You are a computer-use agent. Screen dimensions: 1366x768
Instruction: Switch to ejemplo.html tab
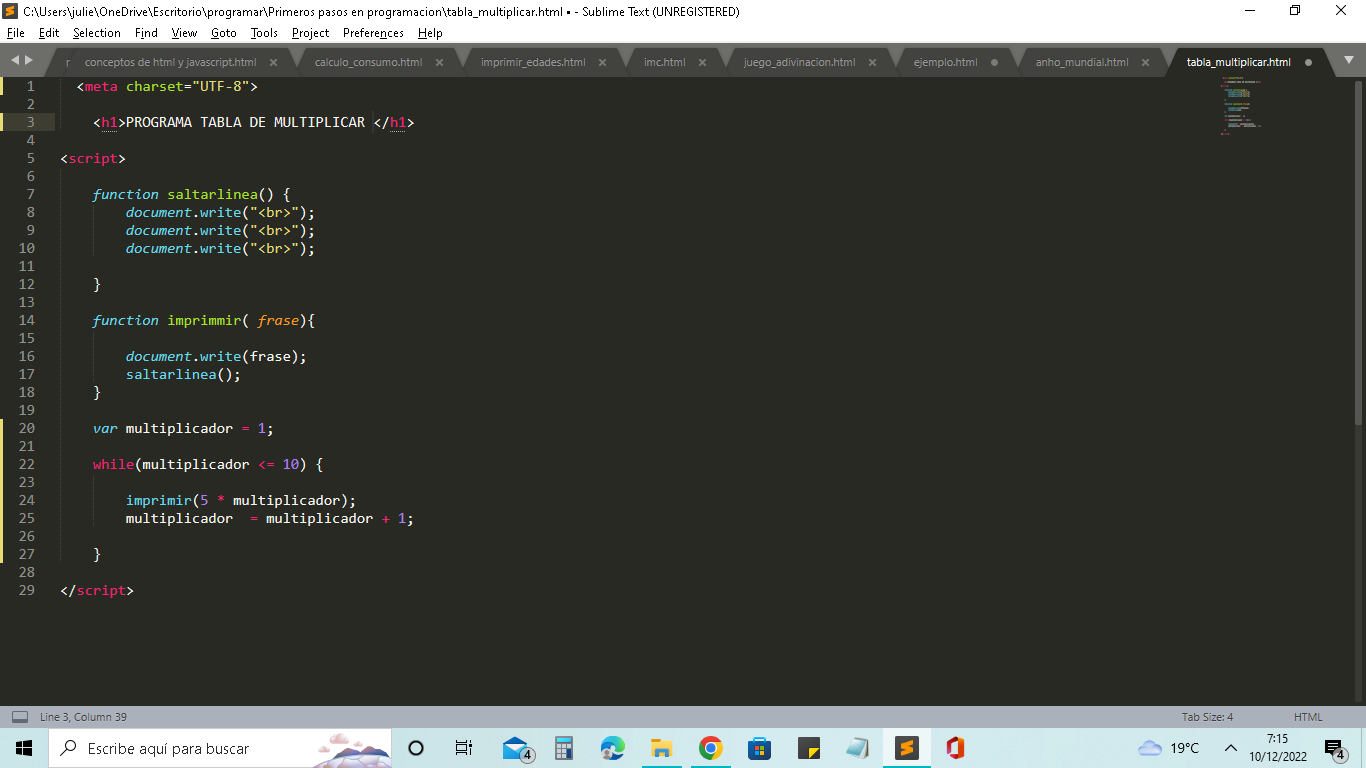click(945, 62)
